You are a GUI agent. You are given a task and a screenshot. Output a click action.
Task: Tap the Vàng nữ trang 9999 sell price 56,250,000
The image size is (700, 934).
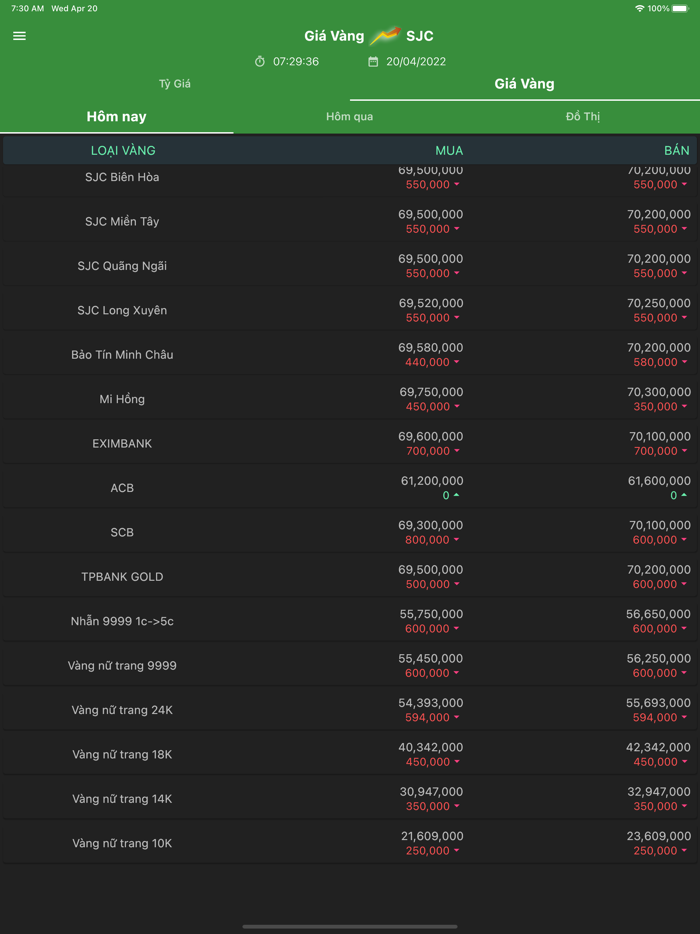(659, 658)
